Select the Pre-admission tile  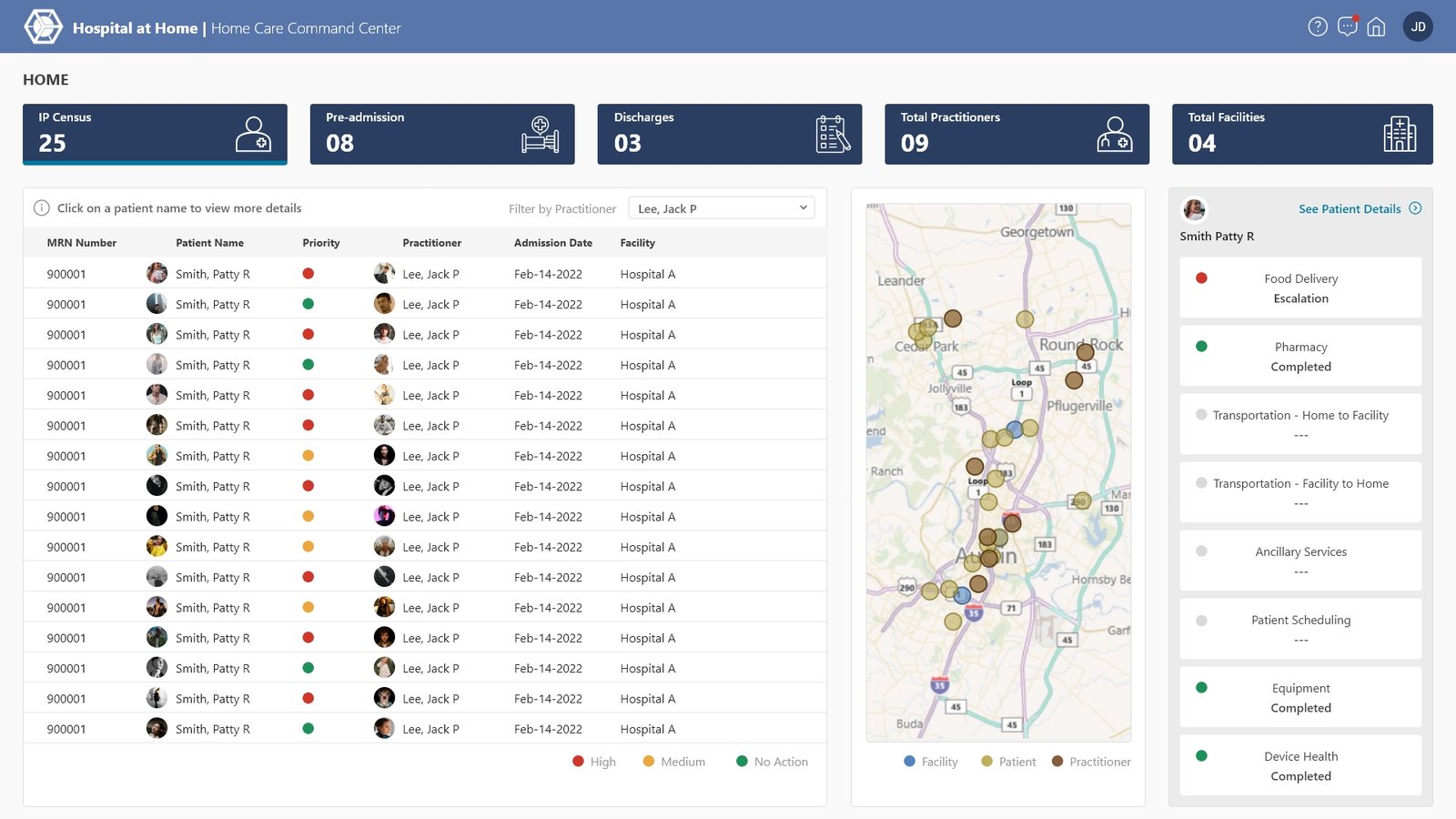tap(441, 134)
